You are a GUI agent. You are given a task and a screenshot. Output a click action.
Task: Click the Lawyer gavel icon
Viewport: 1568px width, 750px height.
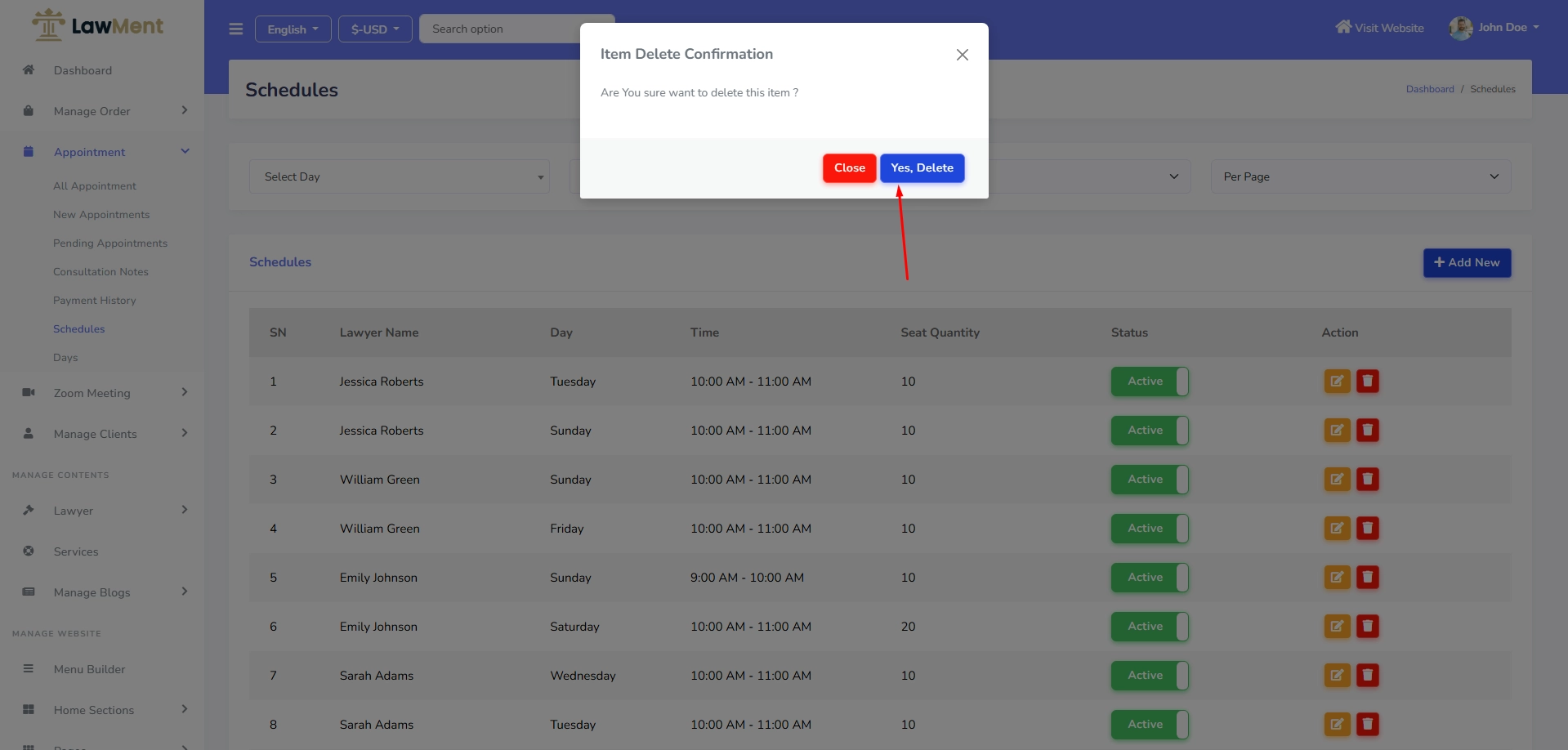(29, 510)
